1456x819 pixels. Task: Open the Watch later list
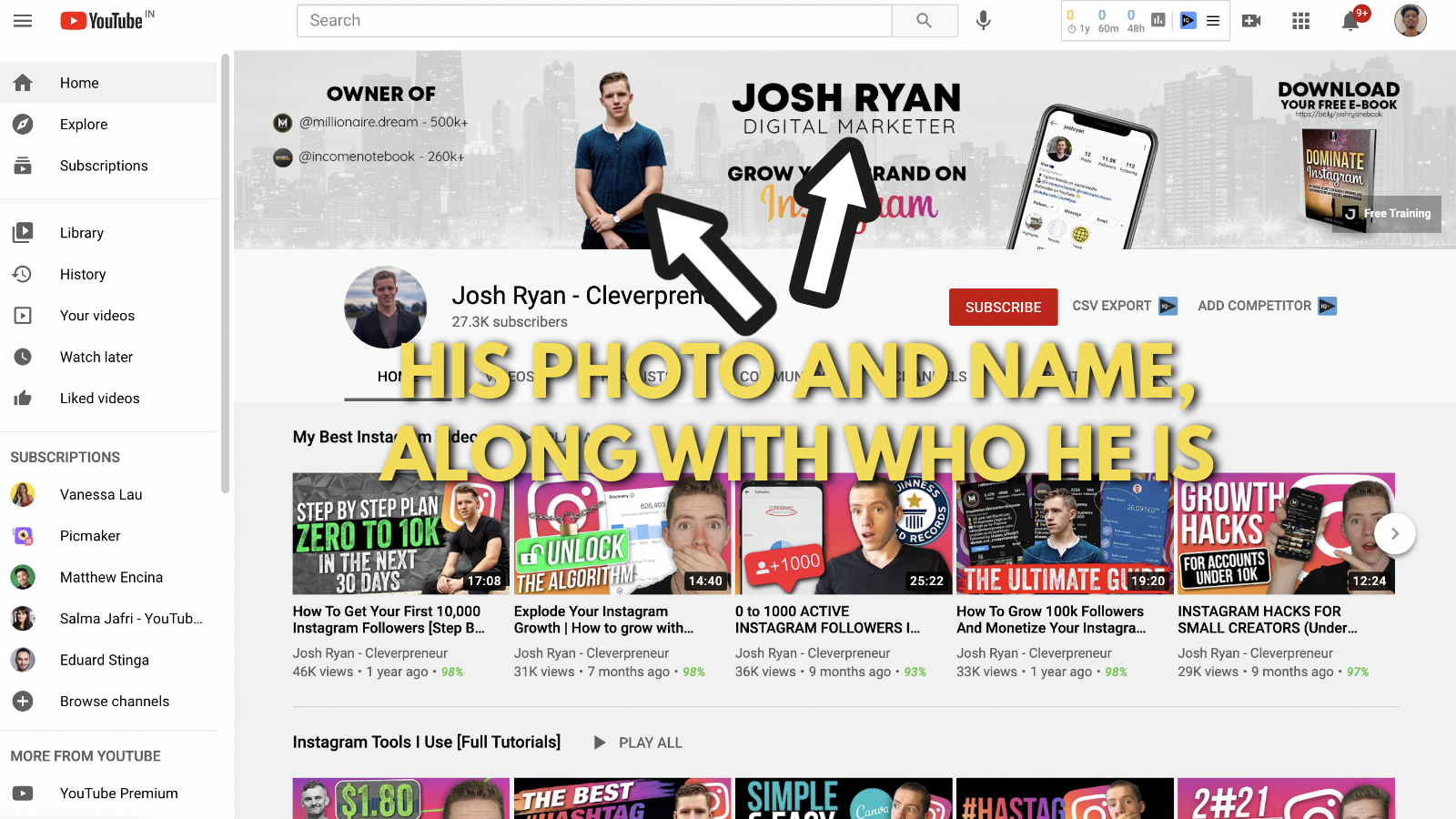click(109, 357)
